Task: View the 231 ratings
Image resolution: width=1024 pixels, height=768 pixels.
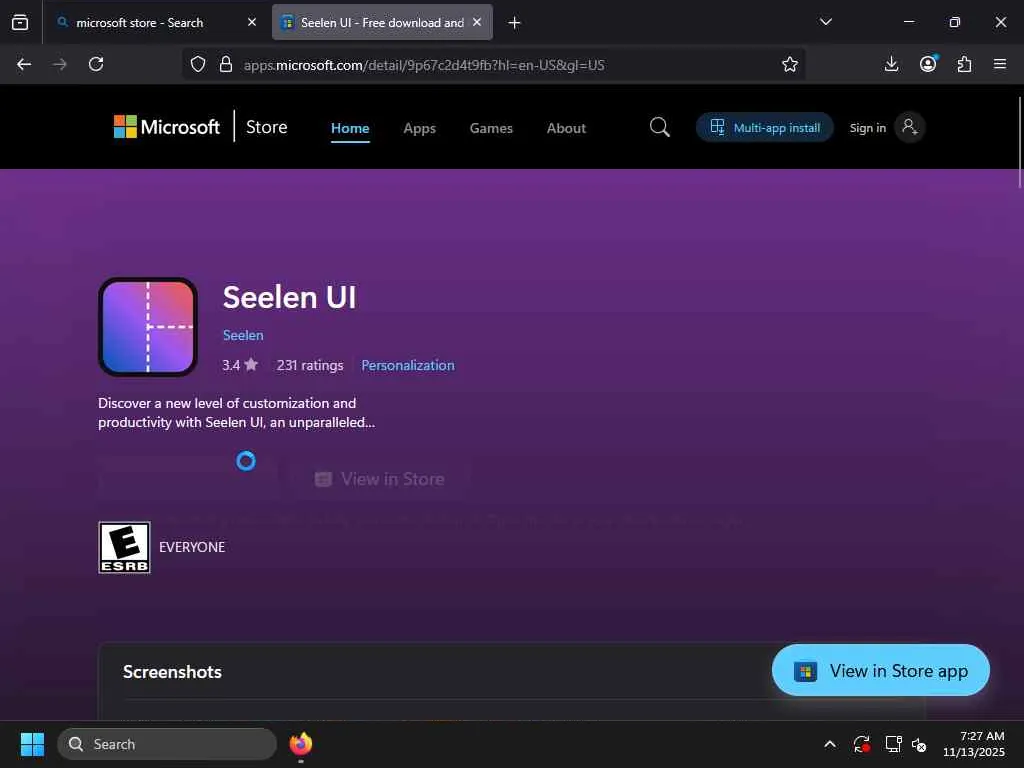Action: point(310,365)
